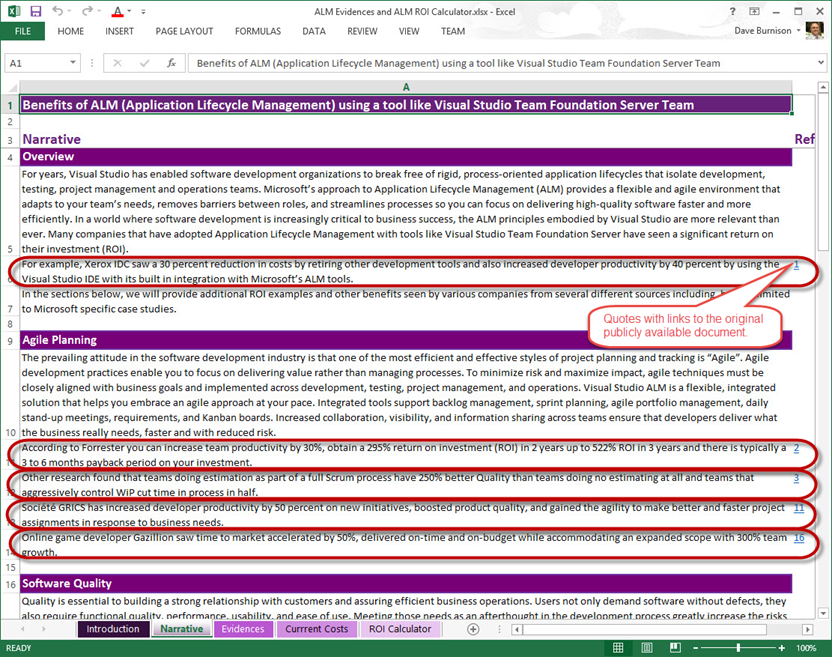Open the Name Box dropdown arrow
Screen dimensions: 832x657
pyautogui.click(x=73, y=63)
